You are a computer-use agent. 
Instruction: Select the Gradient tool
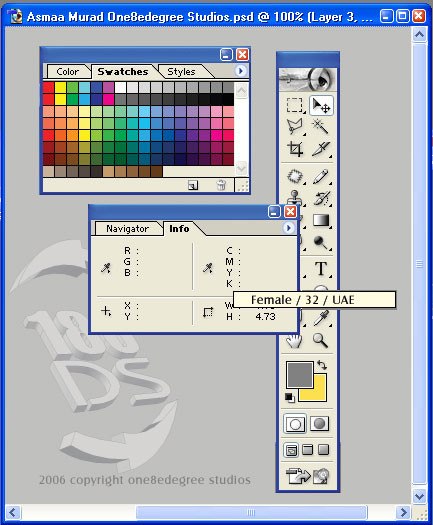coord(321,220)
